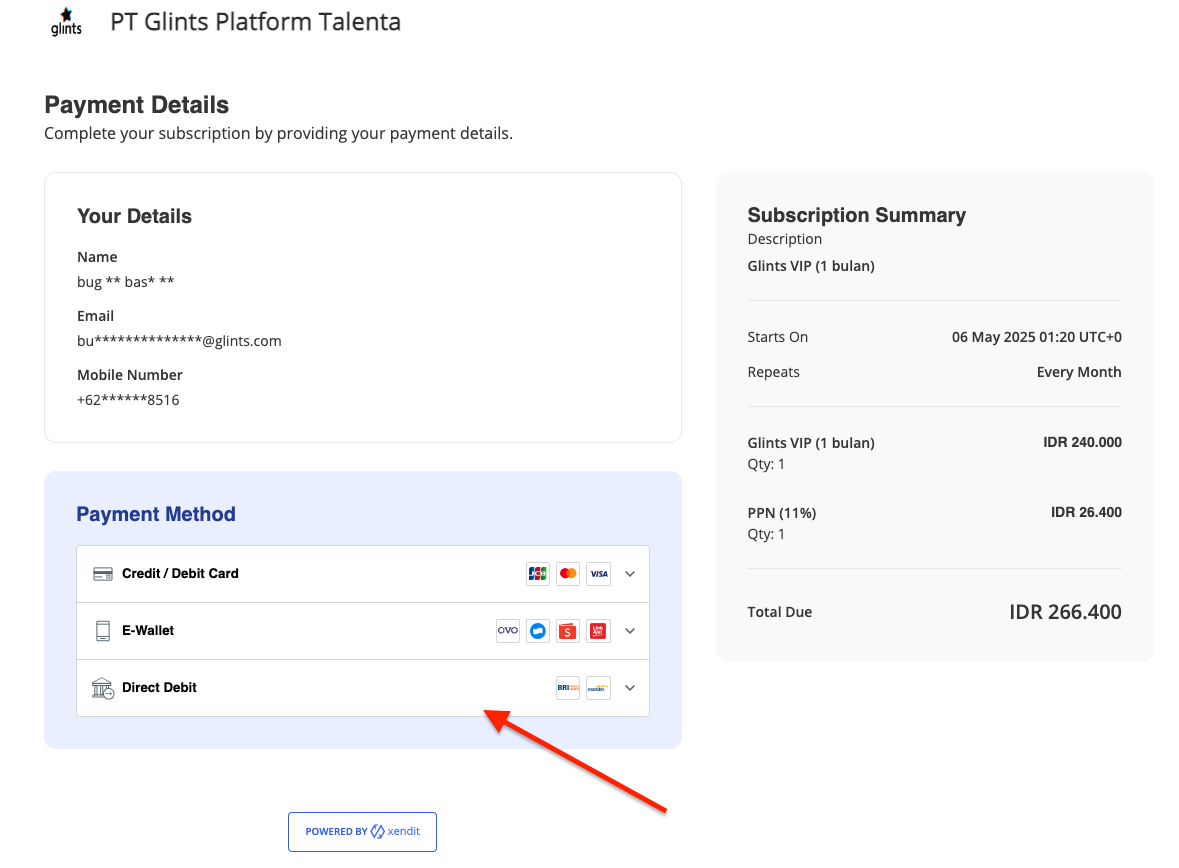Choose the OVO wallet logo

tap(508, 631)
